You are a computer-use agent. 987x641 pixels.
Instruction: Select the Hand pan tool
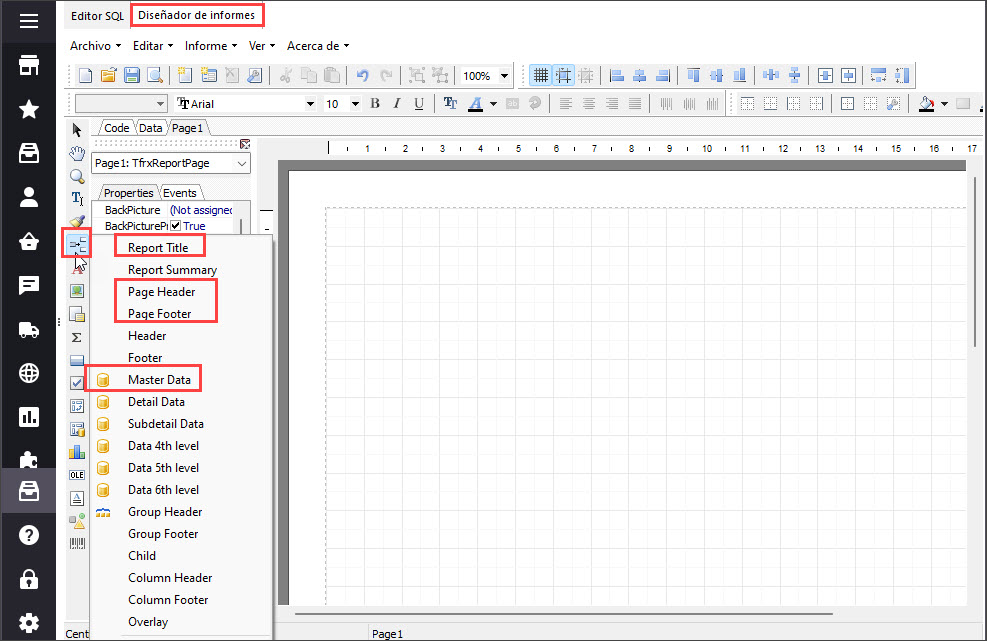(x=77, y=153)
